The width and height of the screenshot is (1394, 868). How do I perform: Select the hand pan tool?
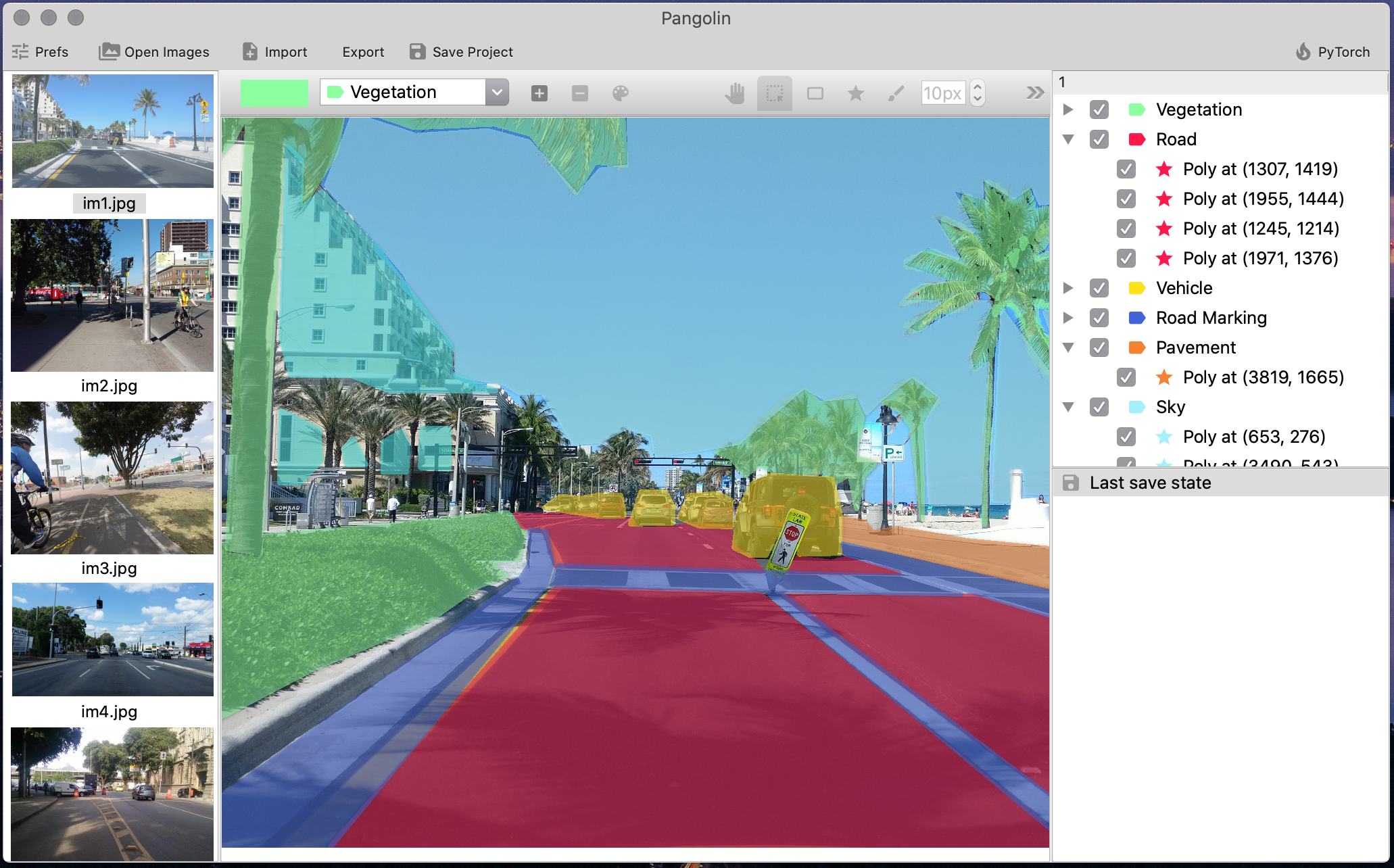[x=734, y=93]
